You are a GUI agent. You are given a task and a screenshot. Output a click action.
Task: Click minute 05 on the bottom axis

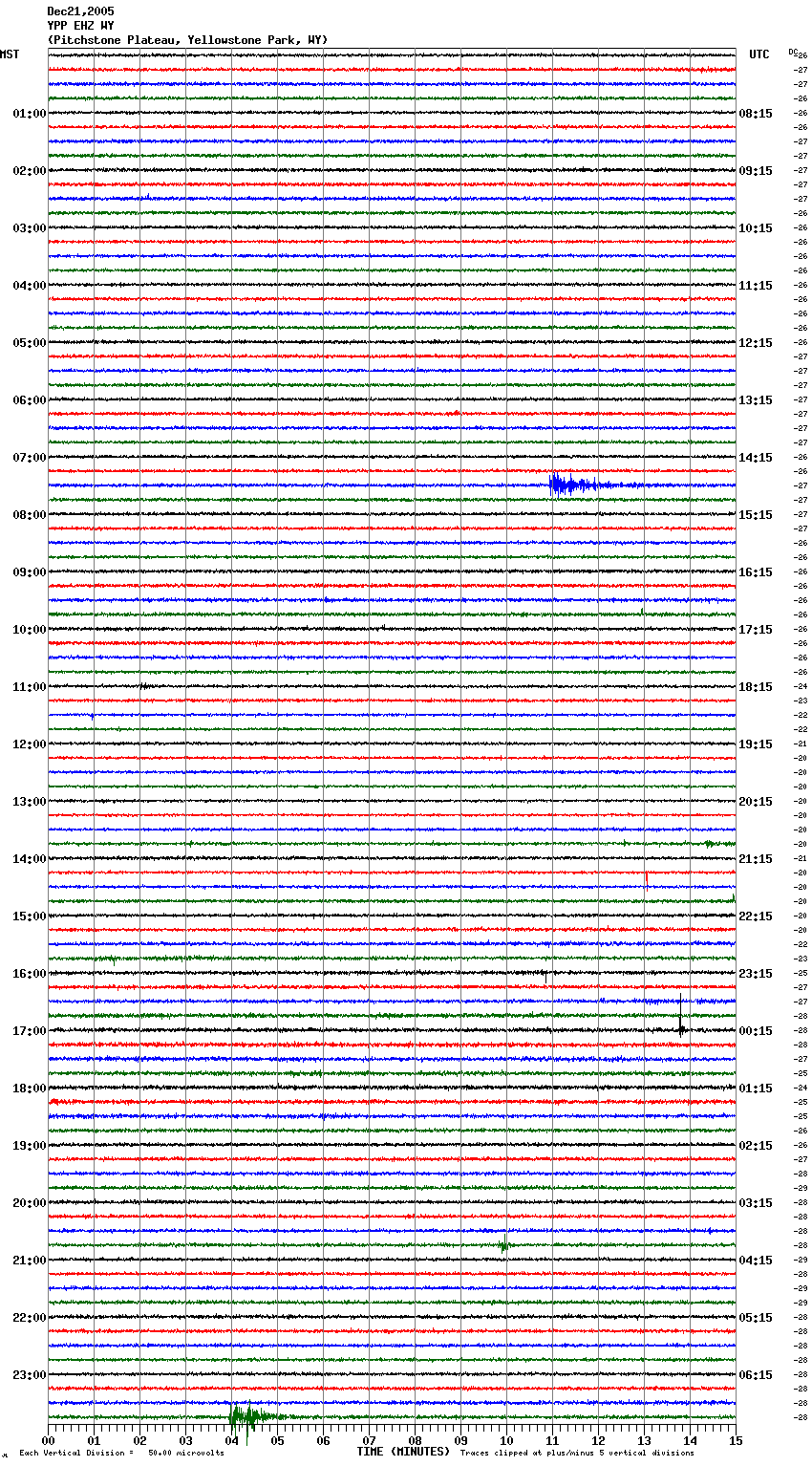(277, 1440)
